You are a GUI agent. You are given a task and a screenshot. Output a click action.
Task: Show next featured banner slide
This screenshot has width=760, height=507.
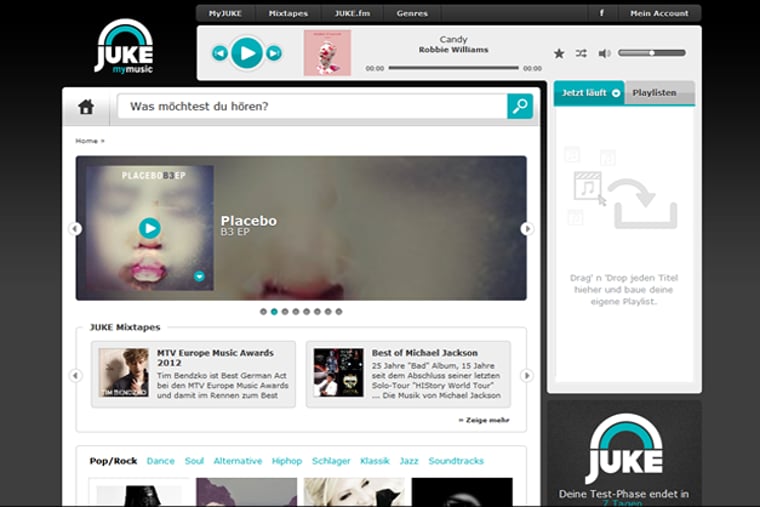[x=527, y=229]
